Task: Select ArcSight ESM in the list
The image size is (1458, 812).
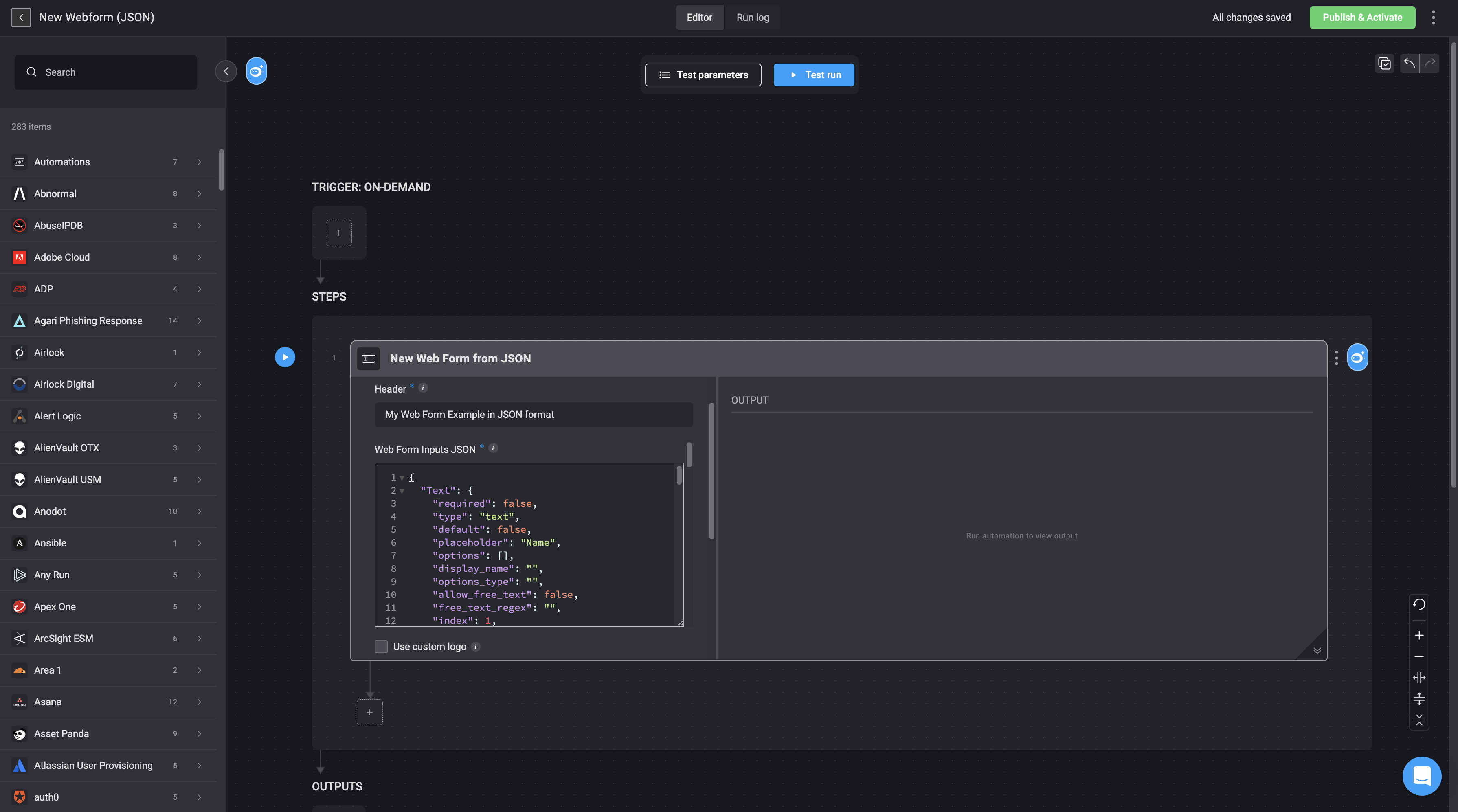Action: point(108,638)
